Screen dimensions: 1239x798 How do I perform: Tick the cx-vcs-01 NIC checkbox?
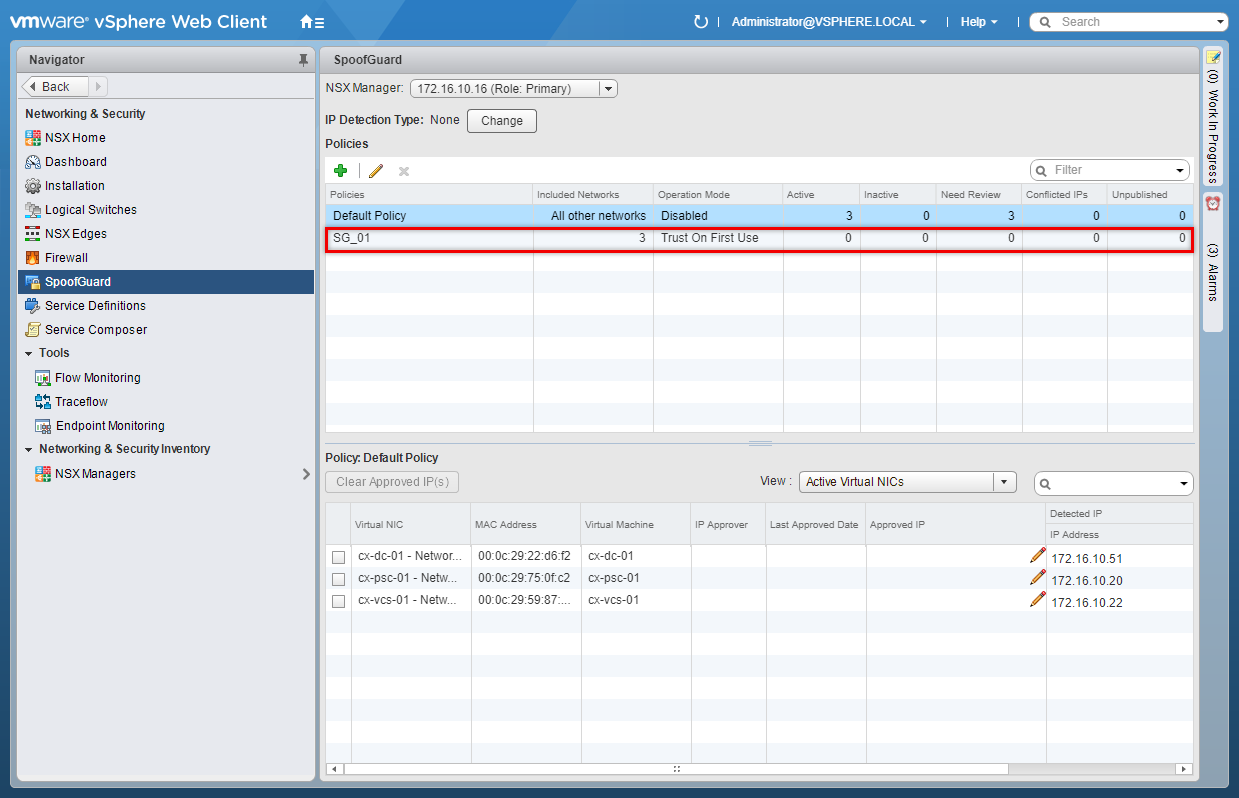[x=339, y=601]
